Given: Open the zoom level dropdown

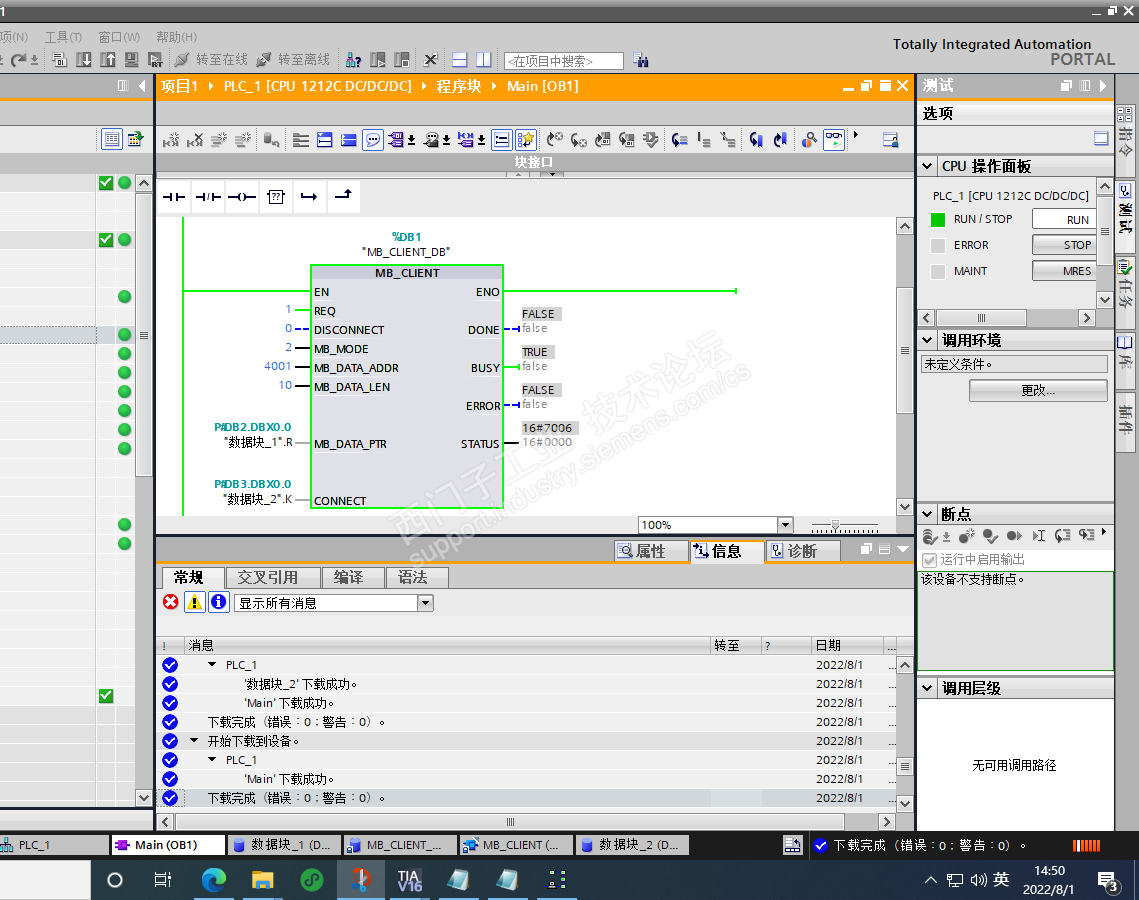Looking at the screenshot, I should tap(784, 525).
